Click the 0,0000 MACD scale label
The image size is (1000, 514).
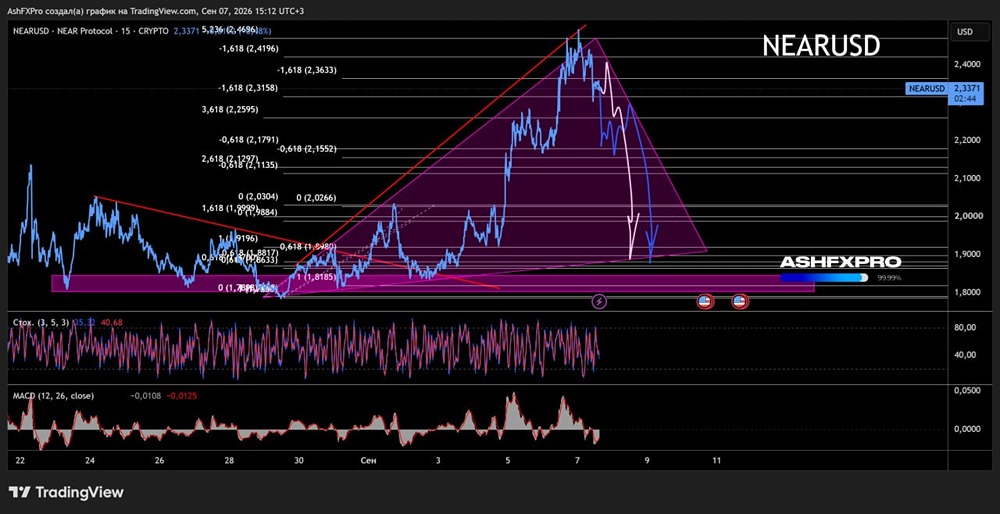967,429
